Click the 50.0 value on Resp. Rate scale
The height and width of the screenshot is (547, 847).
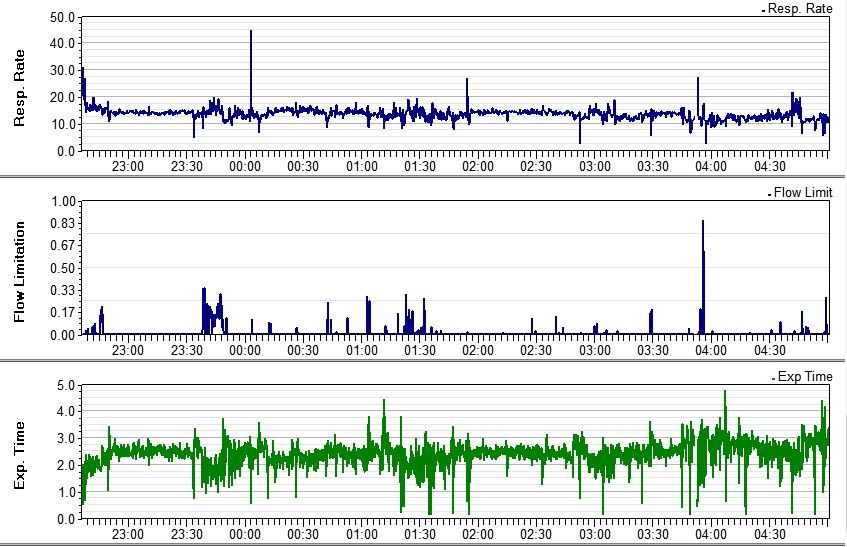coord(62,17)
